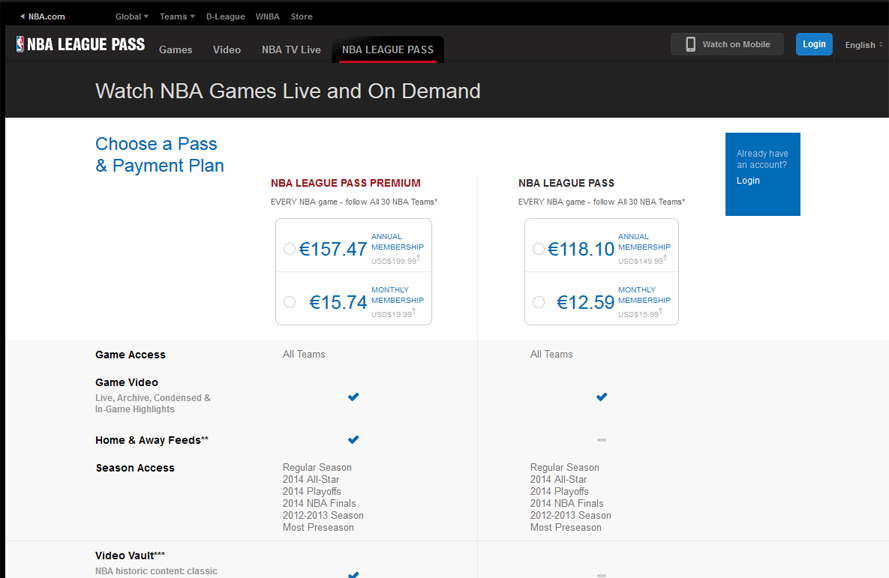The height and width of the screenshot is (578, 889).
Task: Open the Store link
Action: coord(302,16)
